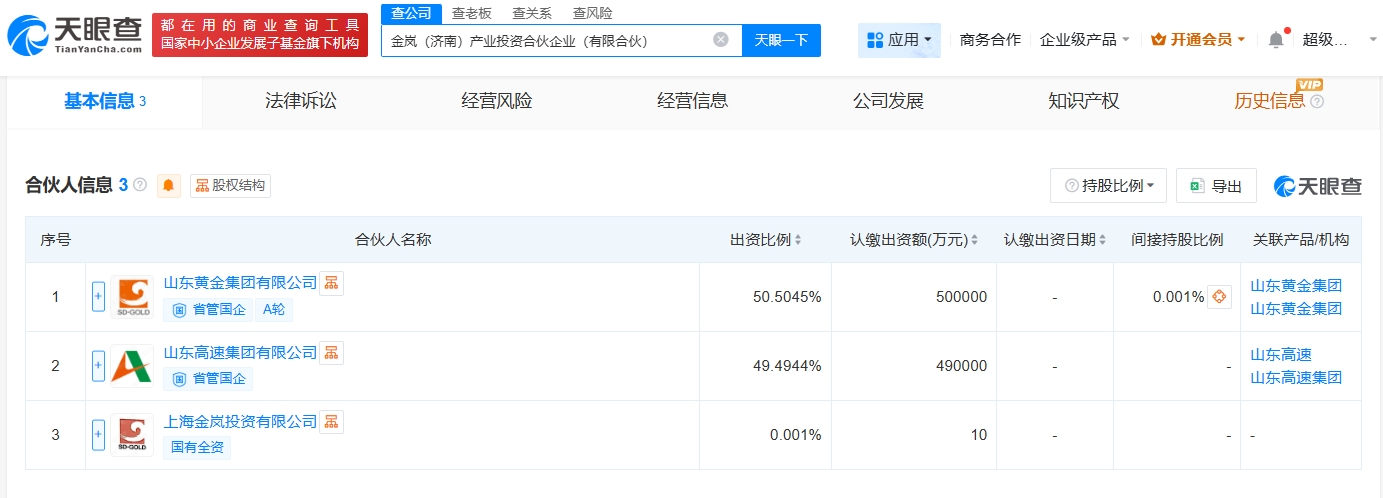Click the 山东高速集团 company logo
Screen dimensions: 1383x498
[132, 366]
